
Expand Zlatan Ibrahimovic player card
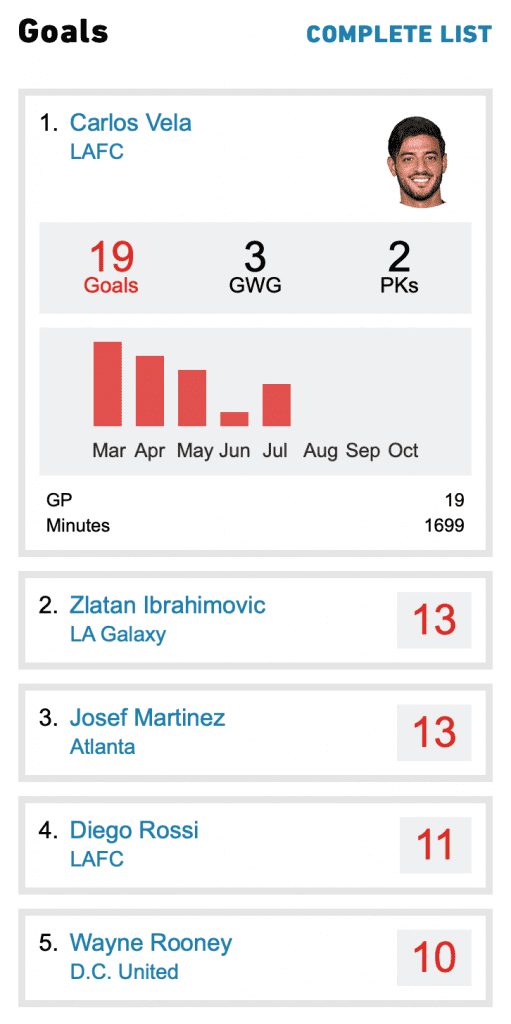(256, 620)
